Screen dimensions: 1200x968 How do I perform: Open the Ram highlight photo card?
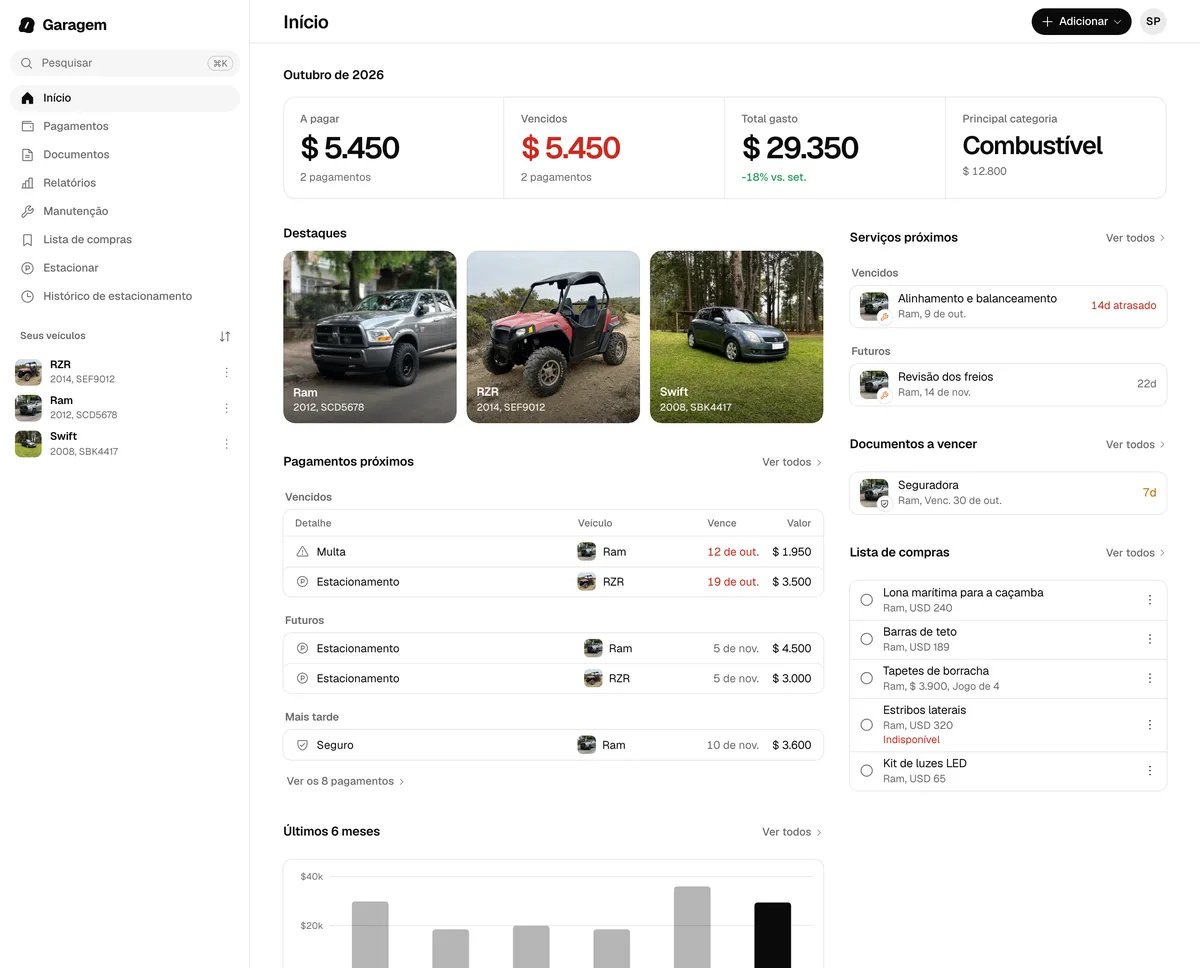(x=370, y=337)
